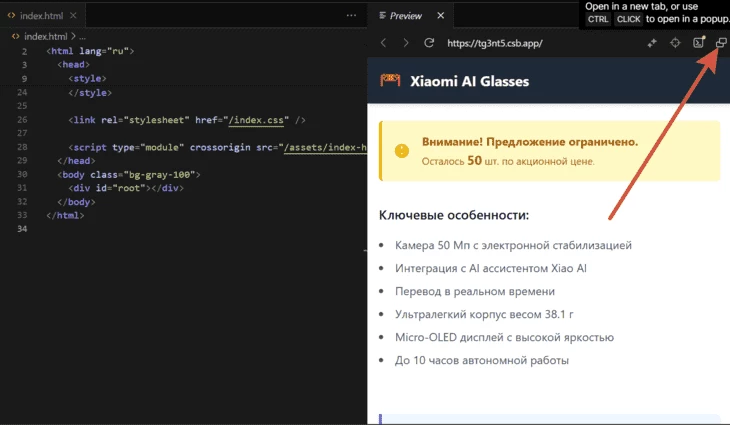Reload the preview page
This screenshot has height=425, width=730.
[x=429, y=43]
